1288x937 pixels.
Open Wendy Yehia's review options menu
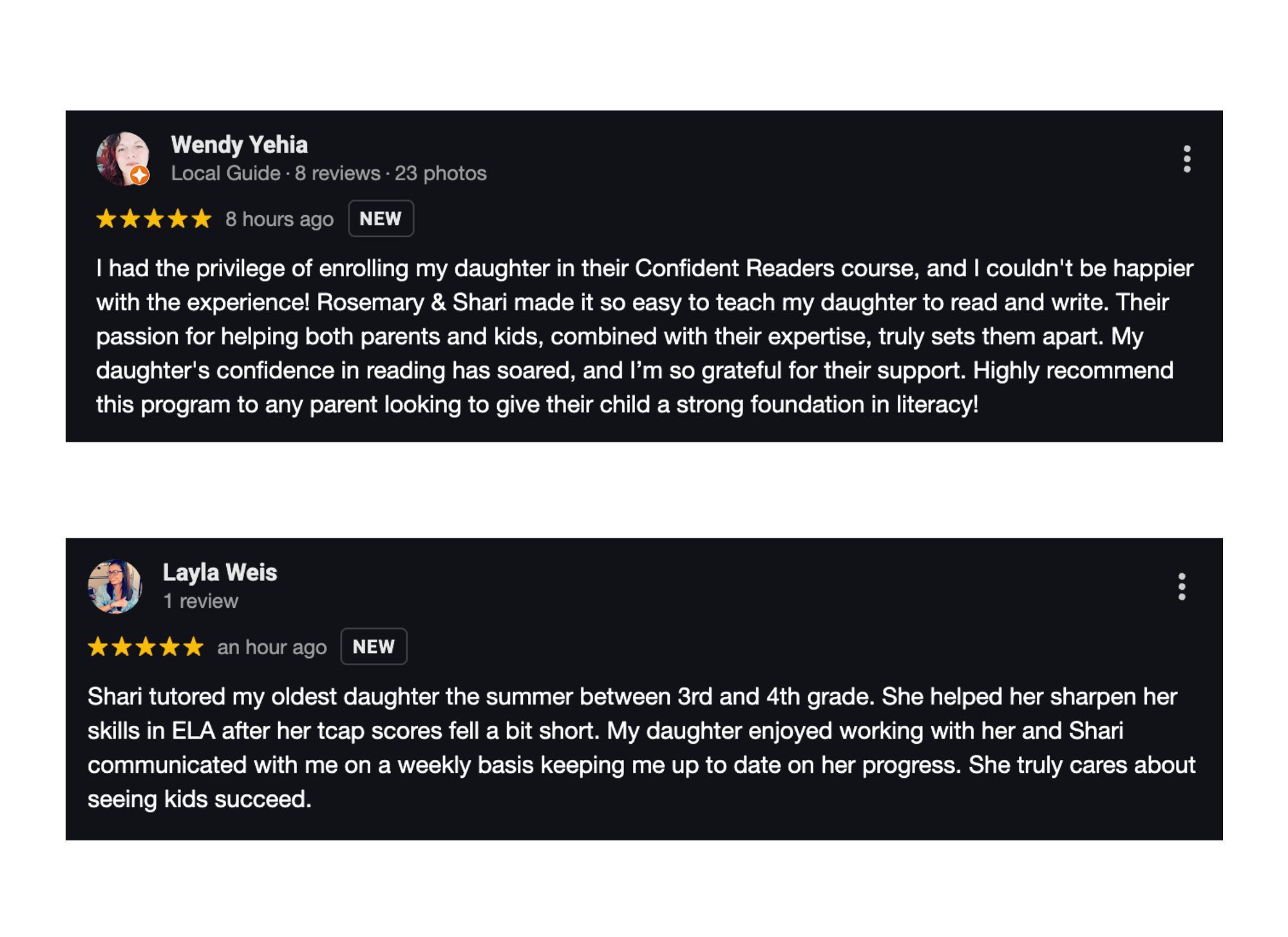1186,158
